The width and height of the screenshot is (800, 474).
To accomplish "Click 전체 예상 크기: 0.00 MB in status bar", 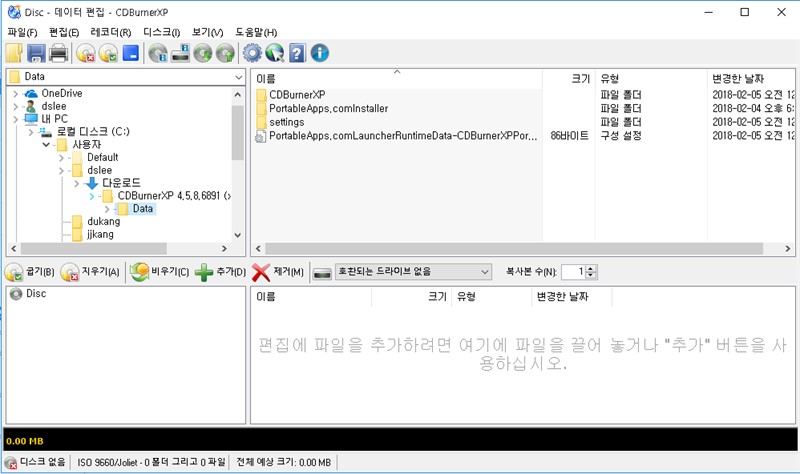I will (x=284, y=462).
